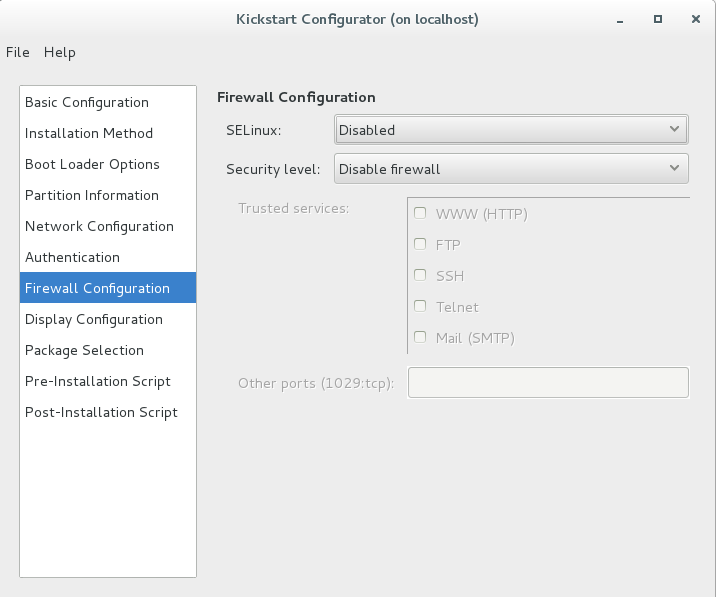This screenshot has height=597, width=716.
Task: Toggle the Telnet checkbox
Action: pyautogui.click(x=420, y=306)
